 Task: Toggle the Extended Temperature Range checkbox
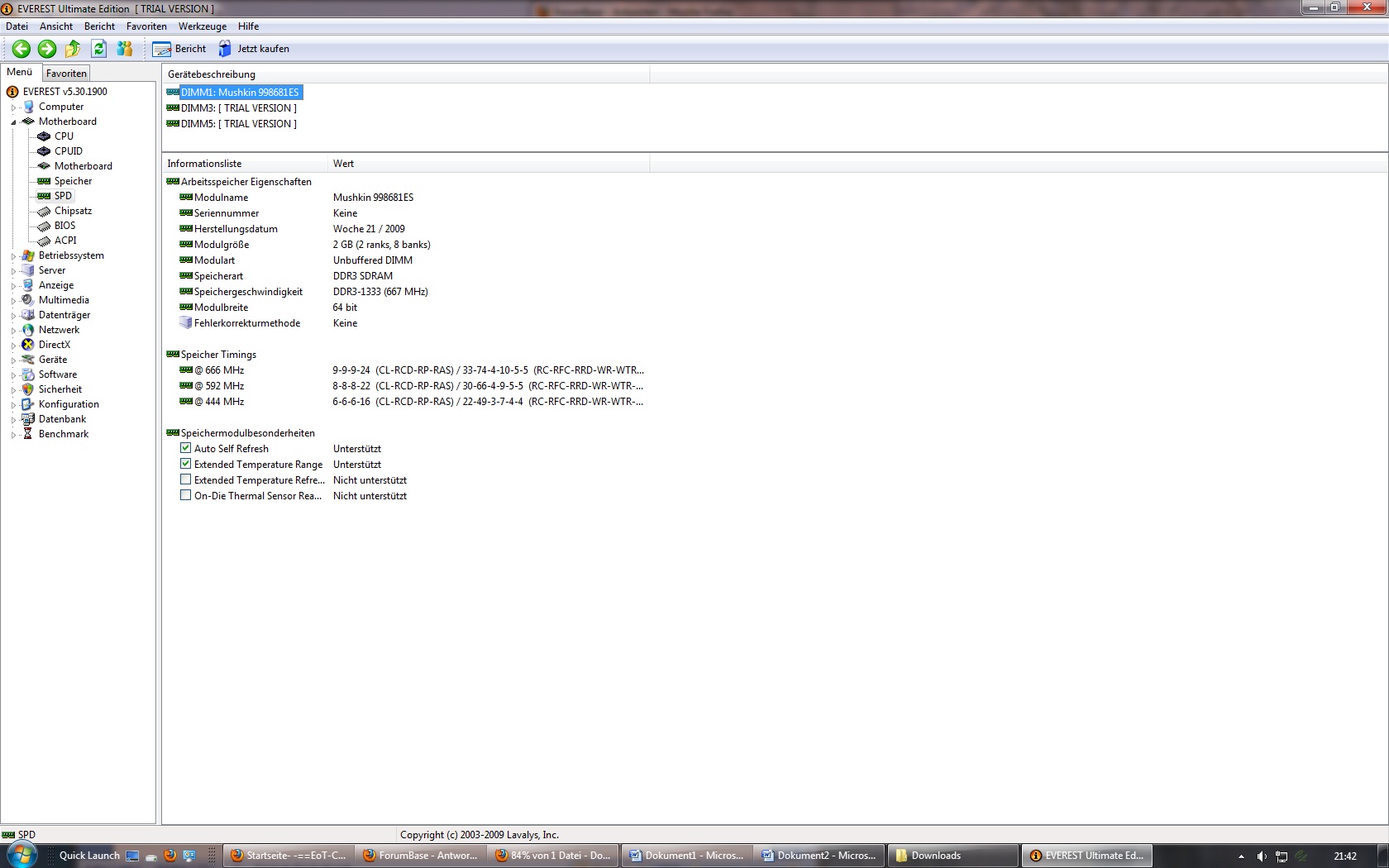[186, 464]
